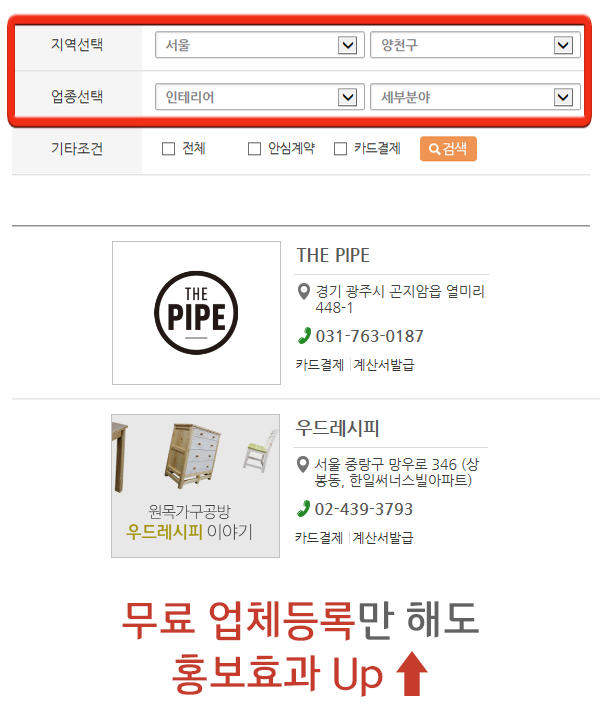The width and height of the screenshot is (600, 725).
Task: Click phone number 031-763-0187
Action: click(369, 336)
